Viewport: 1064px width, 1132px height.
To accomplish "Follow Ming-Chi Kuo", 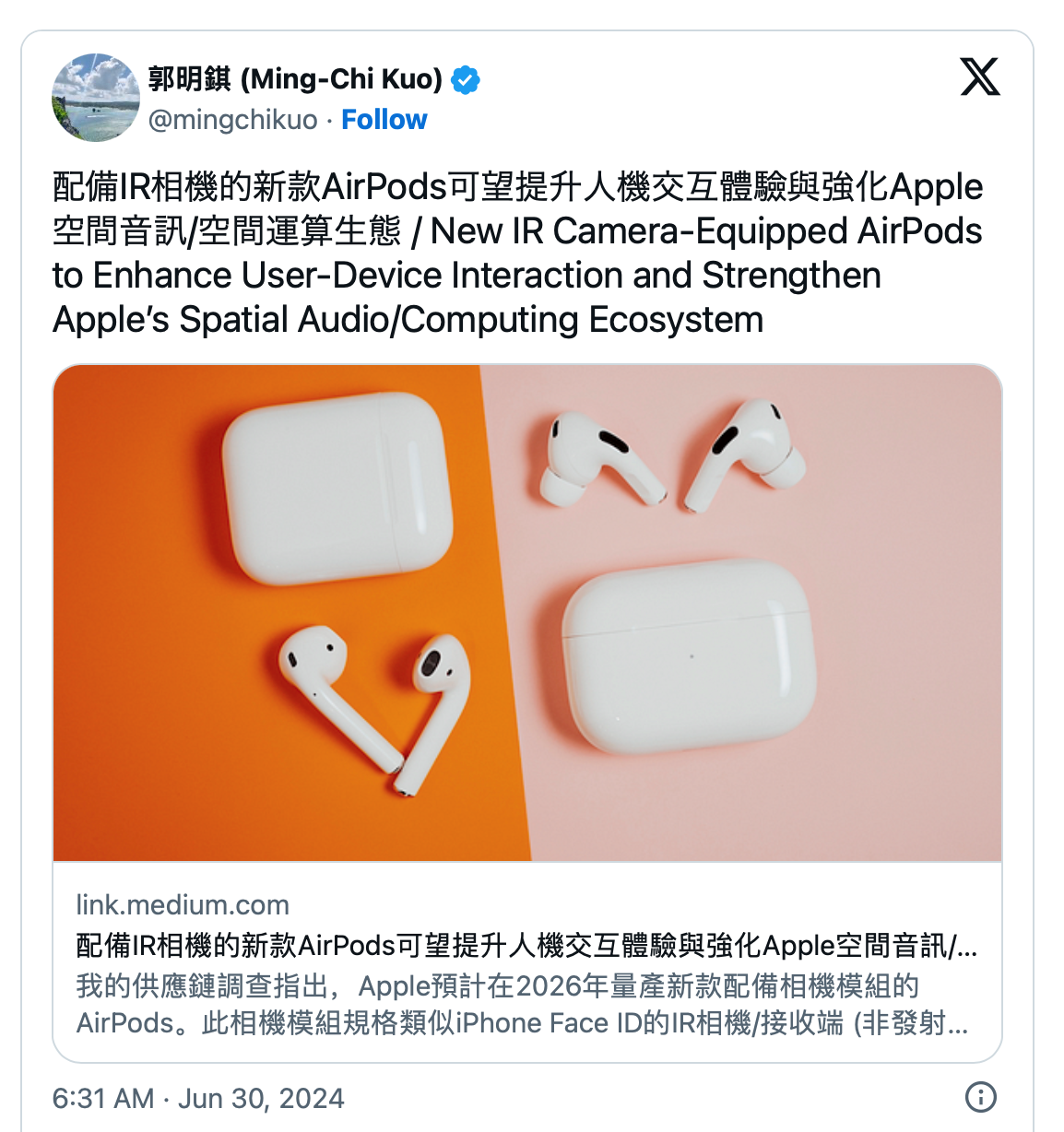I will (x=384, y=120).
